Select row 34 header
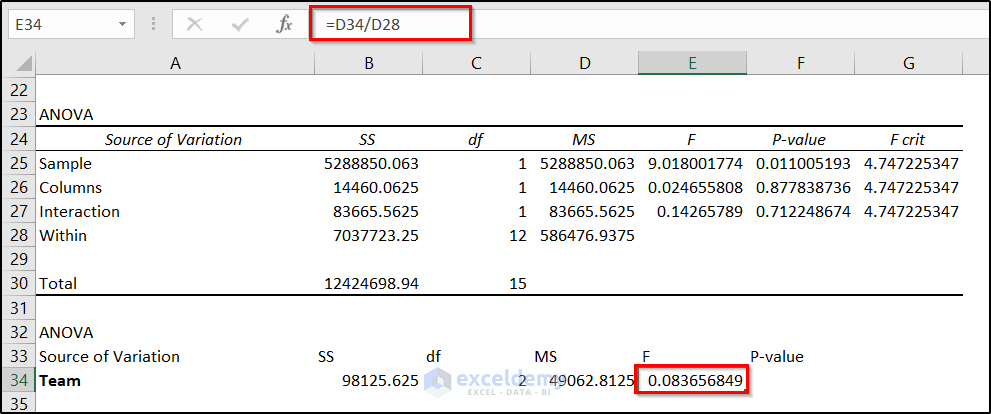This screenshot has height=414, width=991. tap(20, 380)
